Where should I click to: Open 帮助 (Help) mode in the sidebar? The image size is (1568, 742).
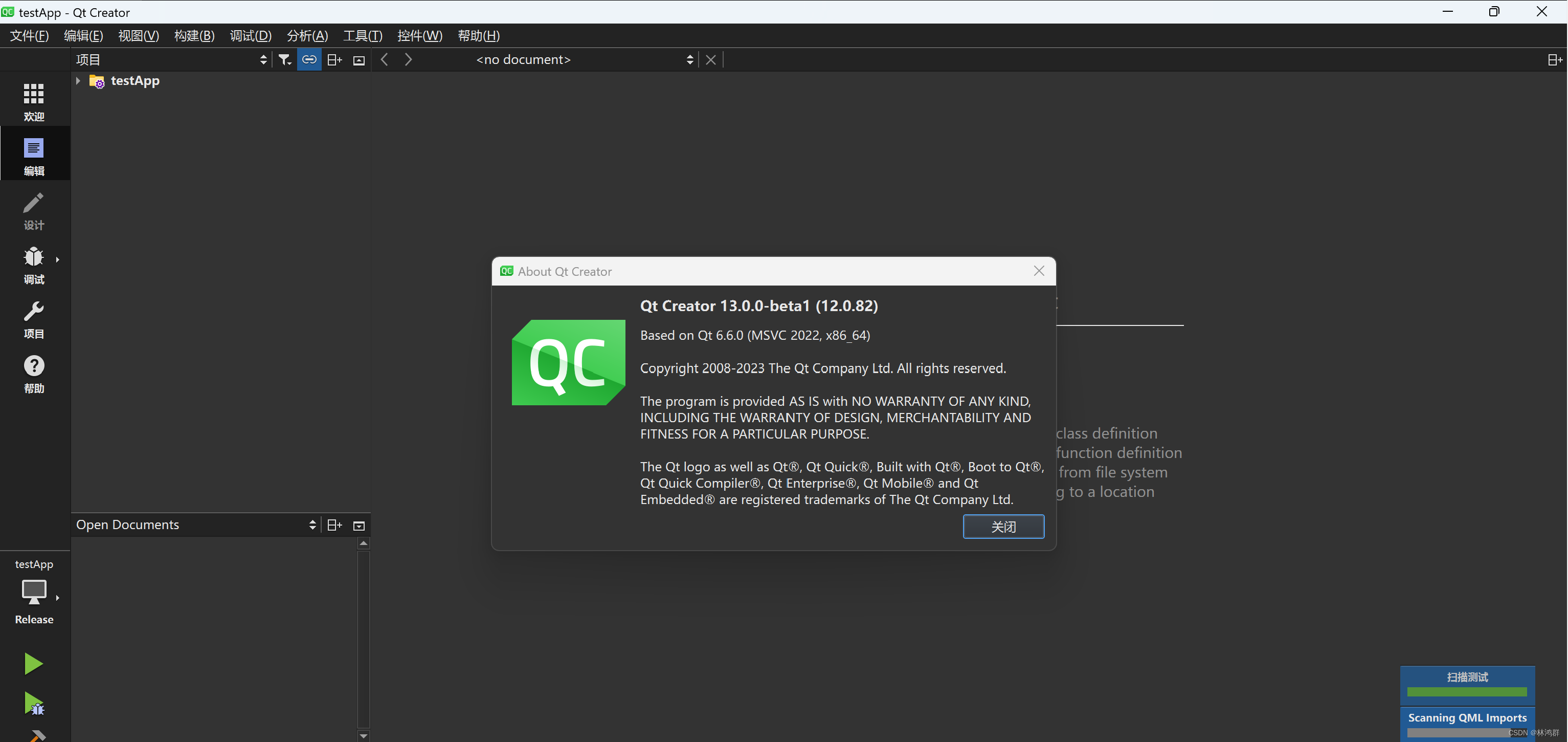click(34, 374)
